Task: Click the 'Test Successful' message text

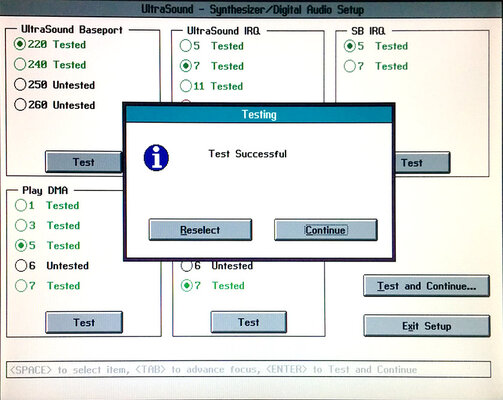Action: tap(247, 154)
